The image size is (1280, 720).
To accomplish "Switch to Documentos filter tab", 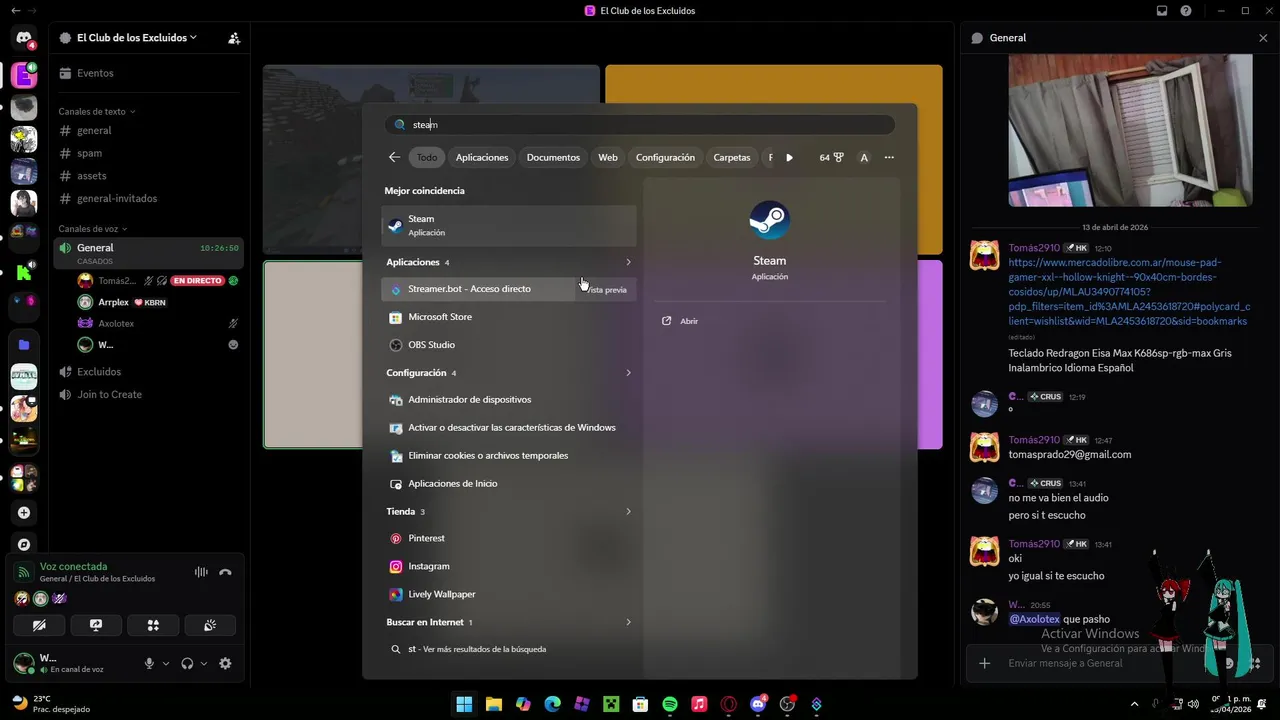I will 553,157.
